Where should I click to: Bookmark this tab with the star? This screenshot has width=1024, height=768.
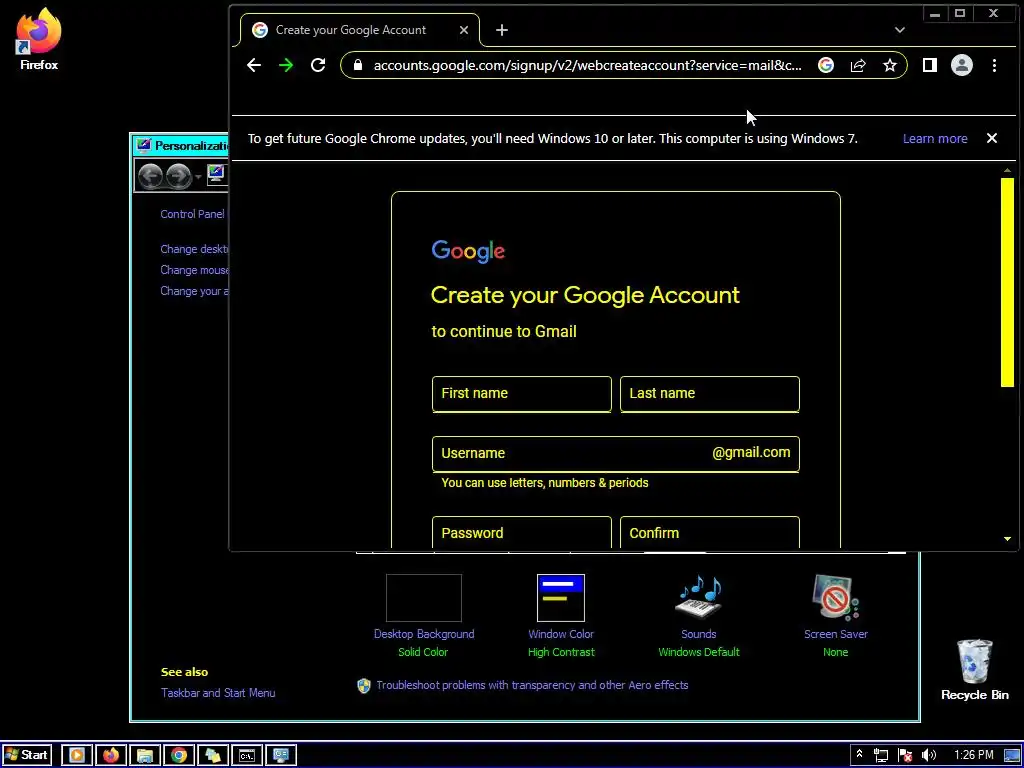click(889, 65)
